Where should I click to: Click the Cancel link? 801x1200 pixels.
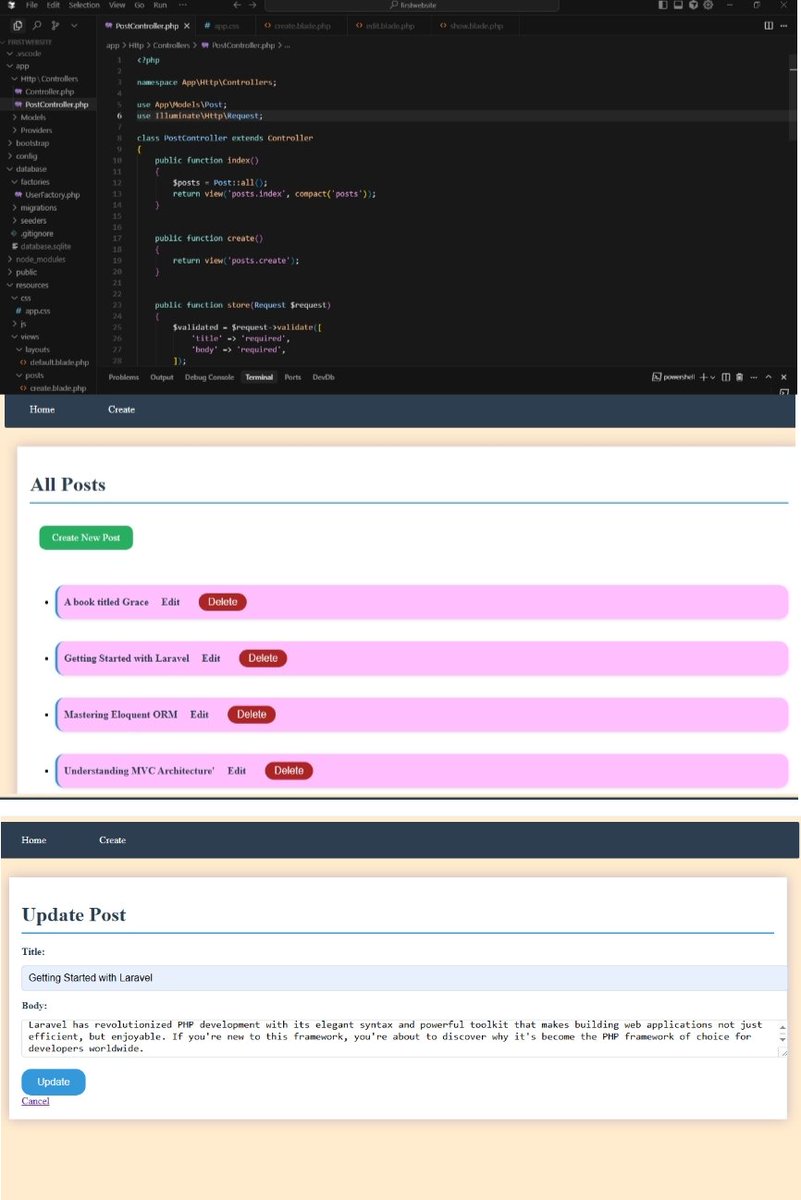coord(36,1101)
